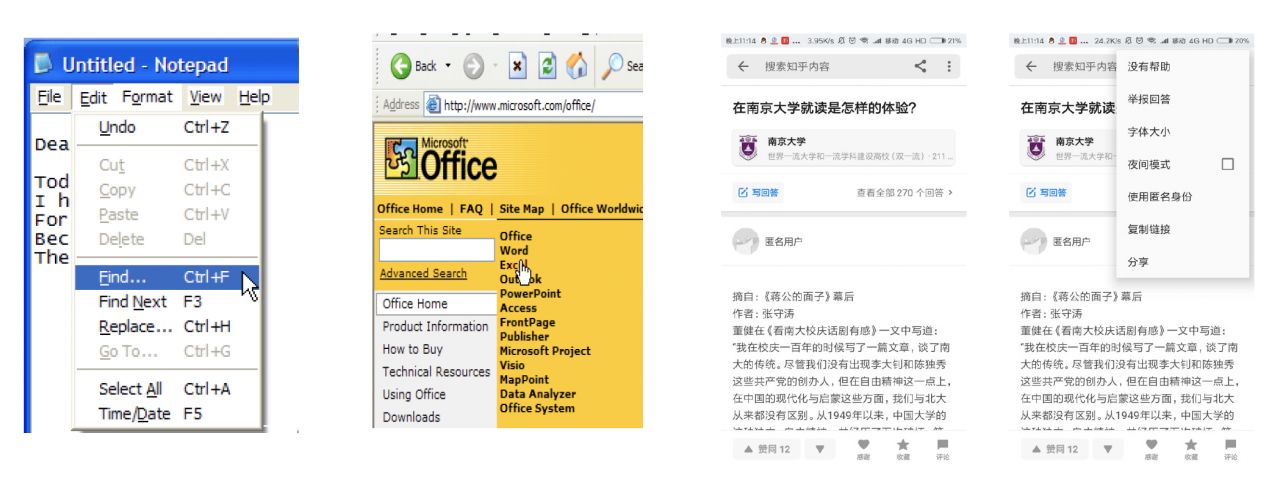Open the File menu in Notepad
Screen dimensions: 1280x486
(x=49, y=97)
